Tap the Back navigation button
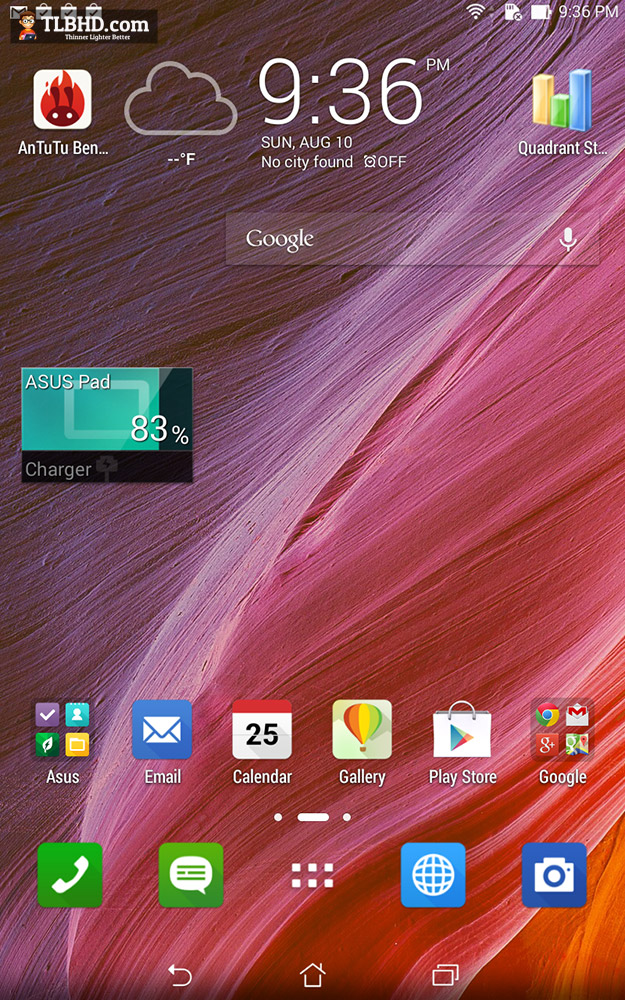 point(179,975)
